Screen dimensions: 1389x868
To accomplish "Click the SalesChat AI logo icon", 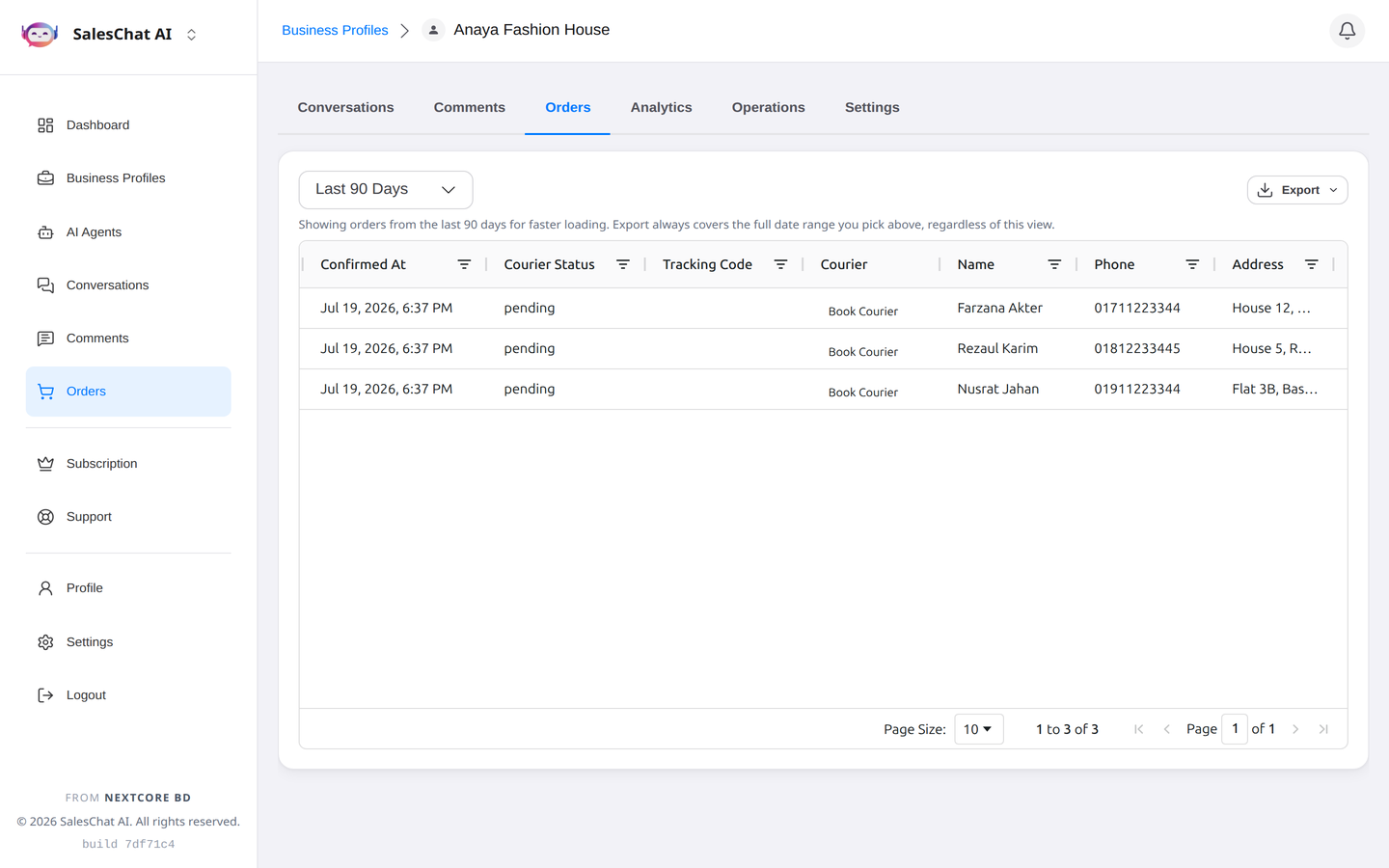I will pos(40,35).
